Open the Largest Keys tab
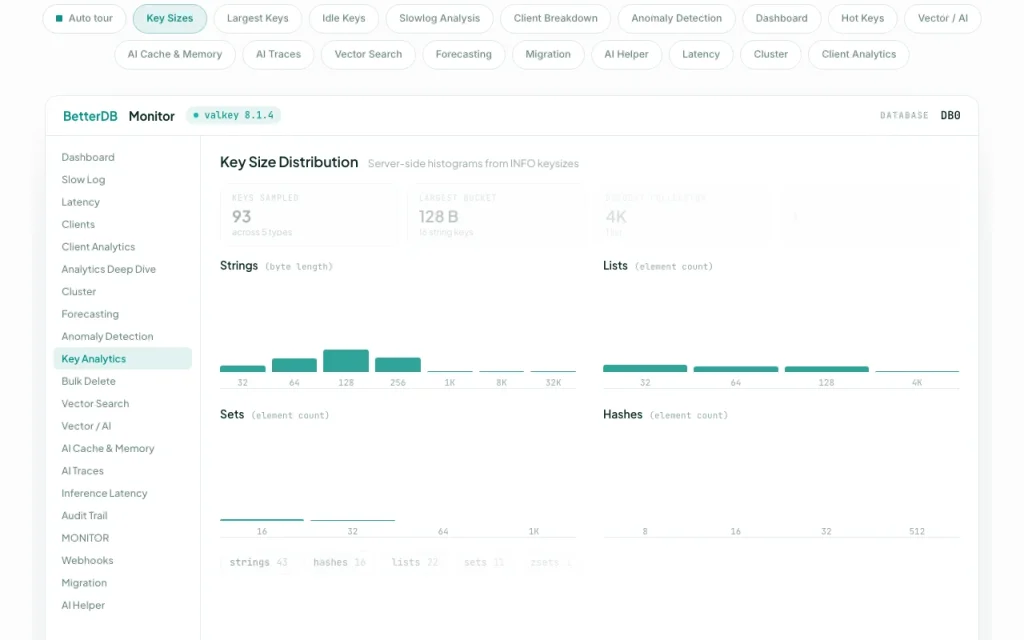The width and height of the screenshot is (1024, 640). click(257, 18)
